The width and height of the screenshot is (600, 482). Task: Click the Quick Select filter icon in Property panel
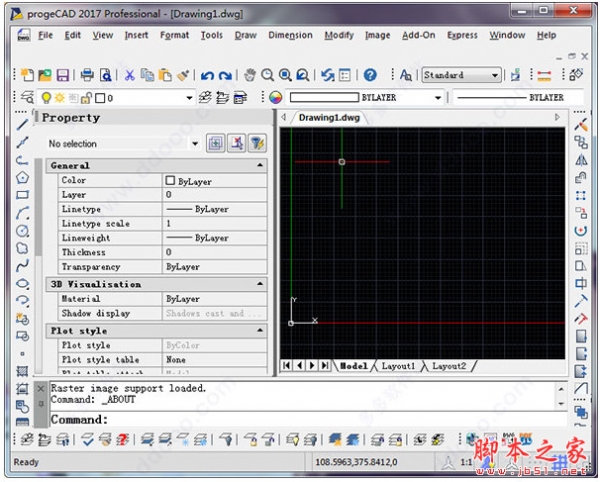(256, 144)
